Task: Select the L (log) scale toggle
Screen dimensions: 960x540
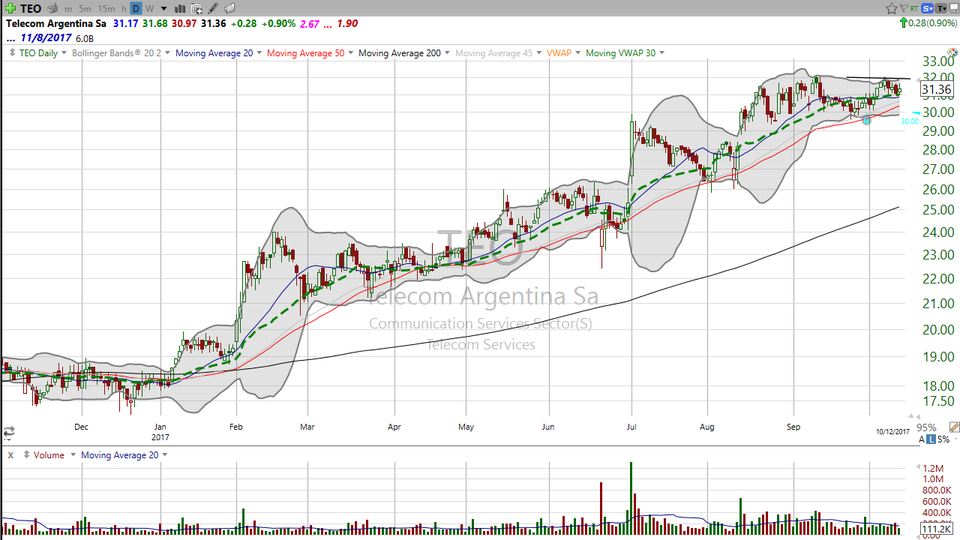Action: [931, 440]
